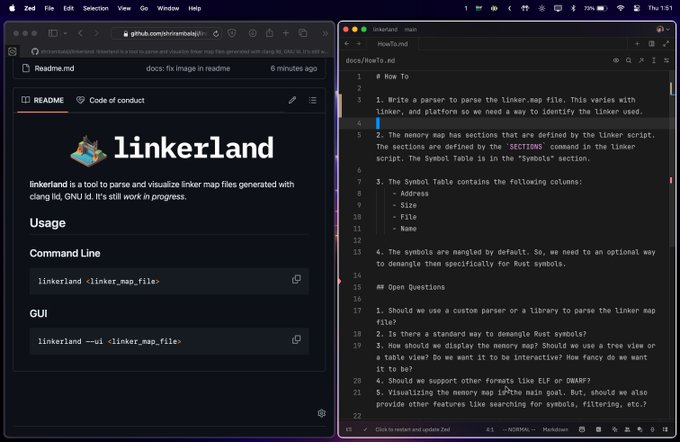Open Control Center in the menu bar
Image resolution: width=680 pixels, height=442 pixels.
[636, 8]
